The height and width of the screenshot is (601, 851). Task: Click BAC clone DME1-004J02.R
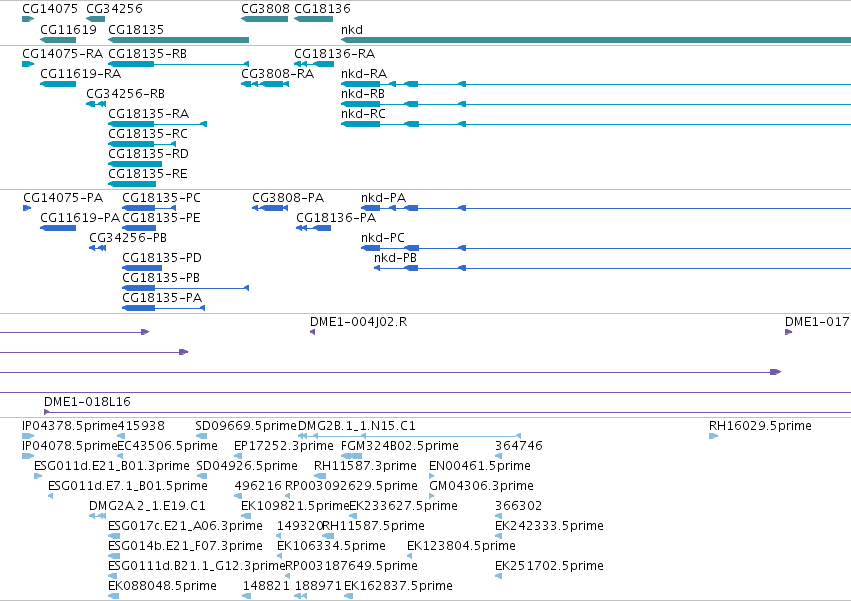tap(358, 322)
